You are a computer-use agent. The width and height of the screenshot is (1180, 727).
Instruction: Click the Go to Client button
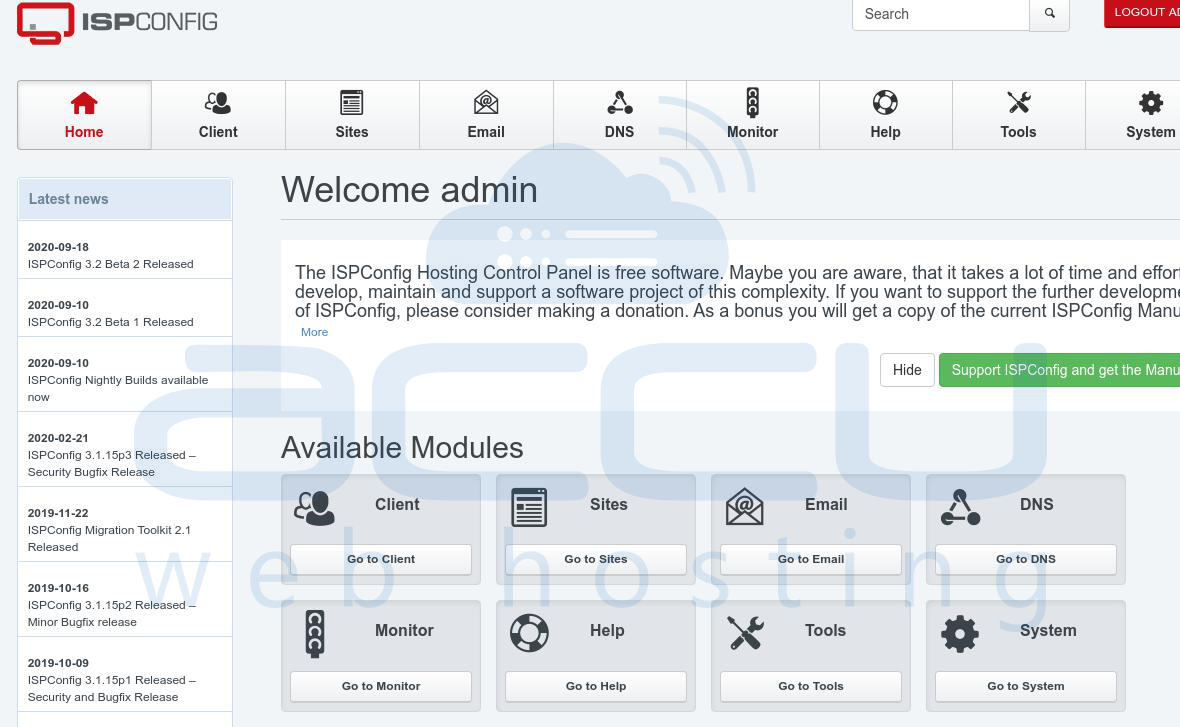pyautogui.click(x=381, y=560)
